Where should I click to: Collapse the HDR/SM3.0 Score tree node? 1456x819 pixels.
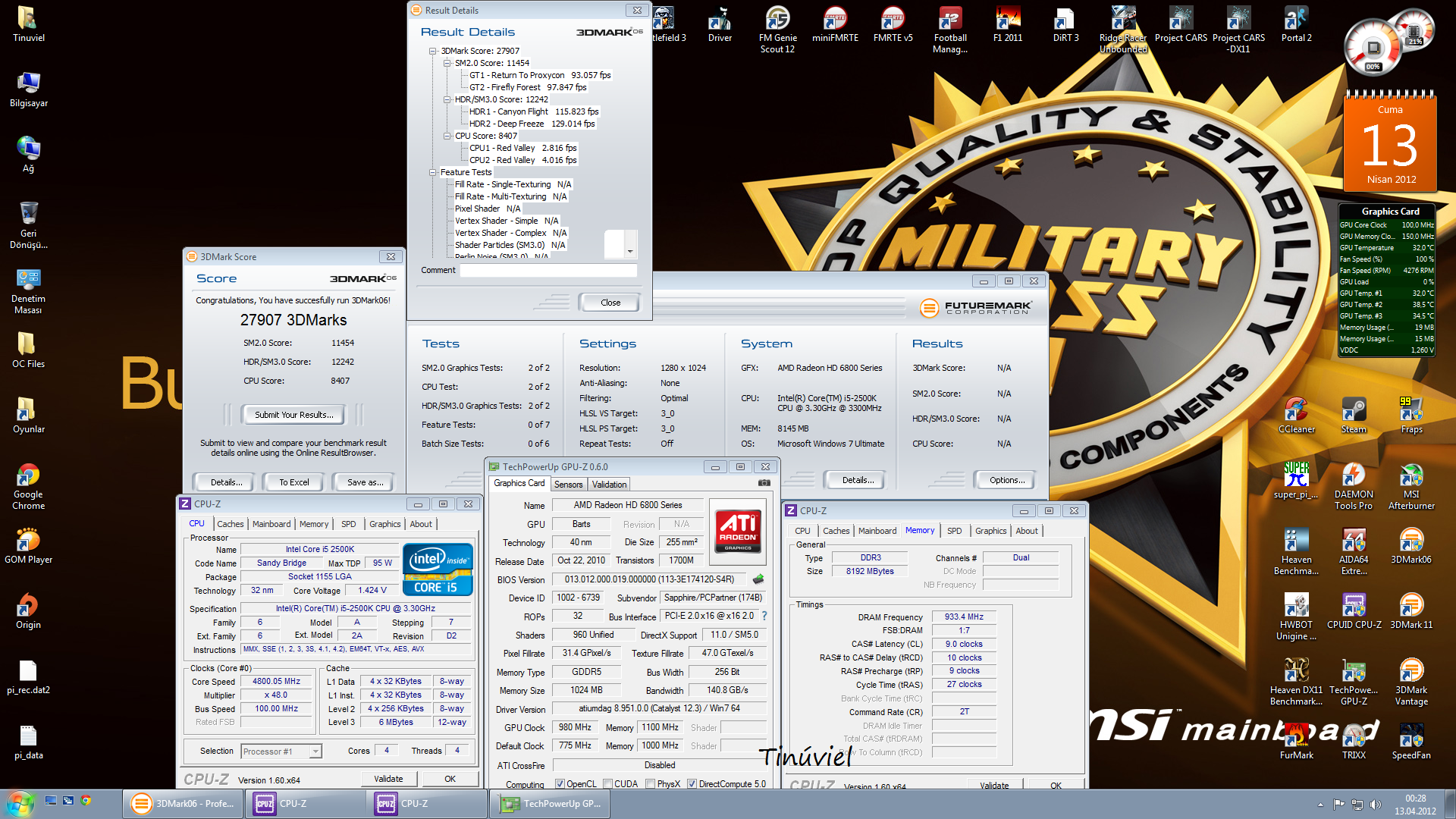(447, 99)
